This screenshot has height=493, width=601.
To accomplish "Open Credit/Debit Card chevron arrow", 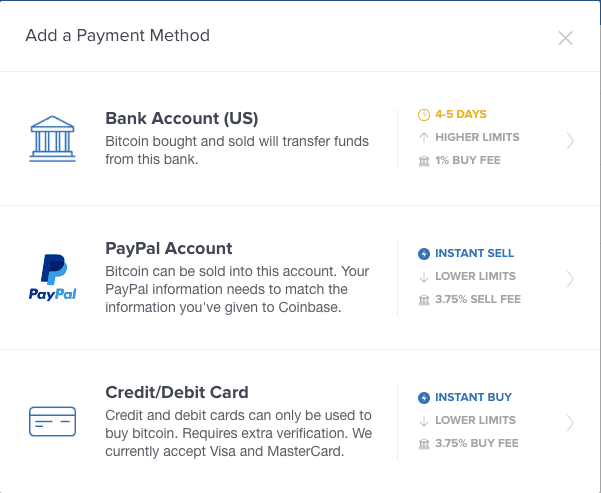I will [570, 422].
